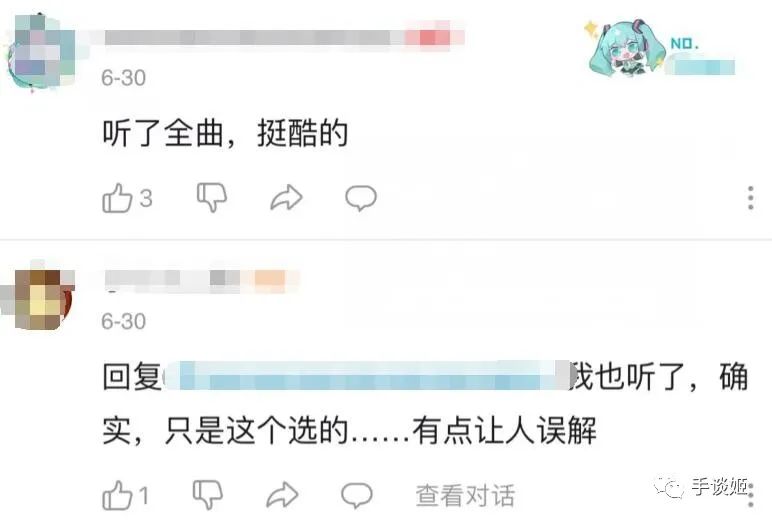Open the second commenter's brown avatar
Screen dimensions: 772x520
(39, 296)
